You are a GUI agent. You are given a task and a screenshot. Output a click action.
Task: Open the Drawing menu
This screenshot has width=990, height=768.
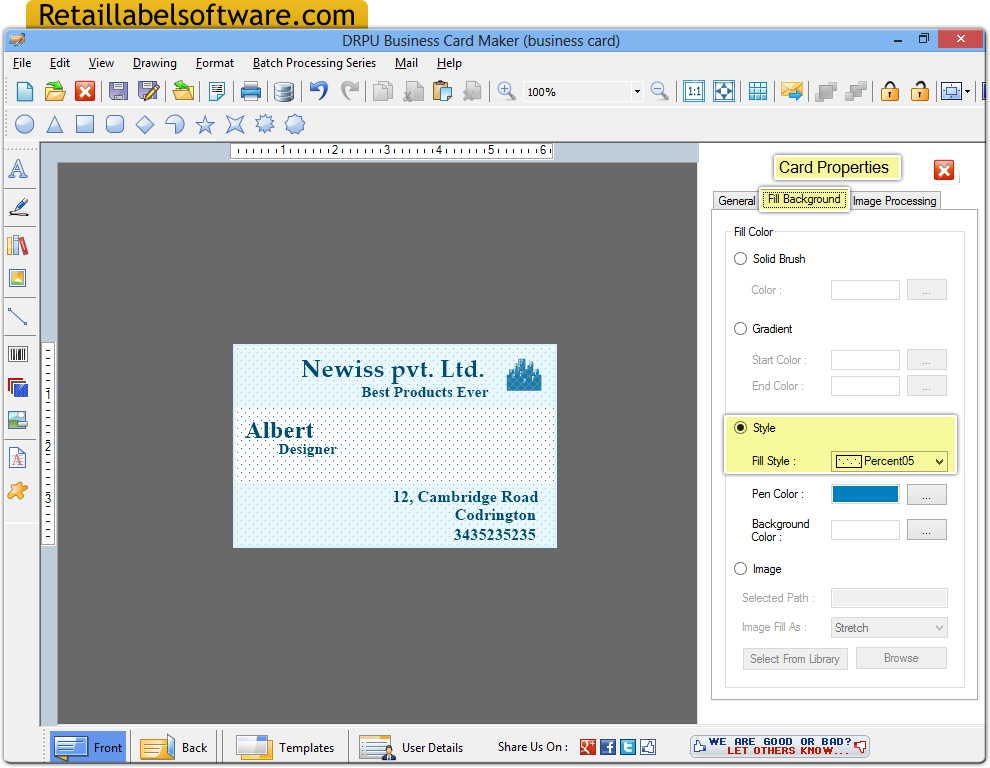pyautogui.click(x=155, y=63)
